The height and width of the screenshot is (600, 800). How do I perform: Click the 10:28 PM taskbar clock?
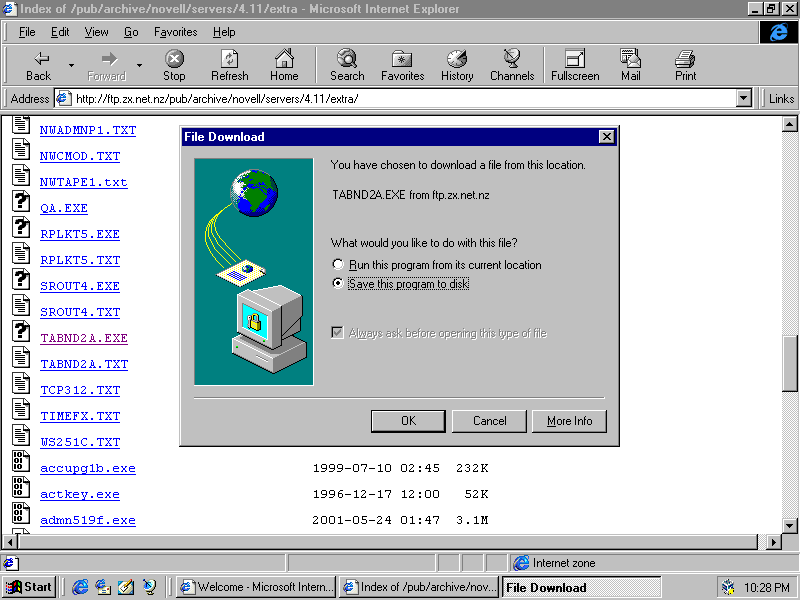766,588
